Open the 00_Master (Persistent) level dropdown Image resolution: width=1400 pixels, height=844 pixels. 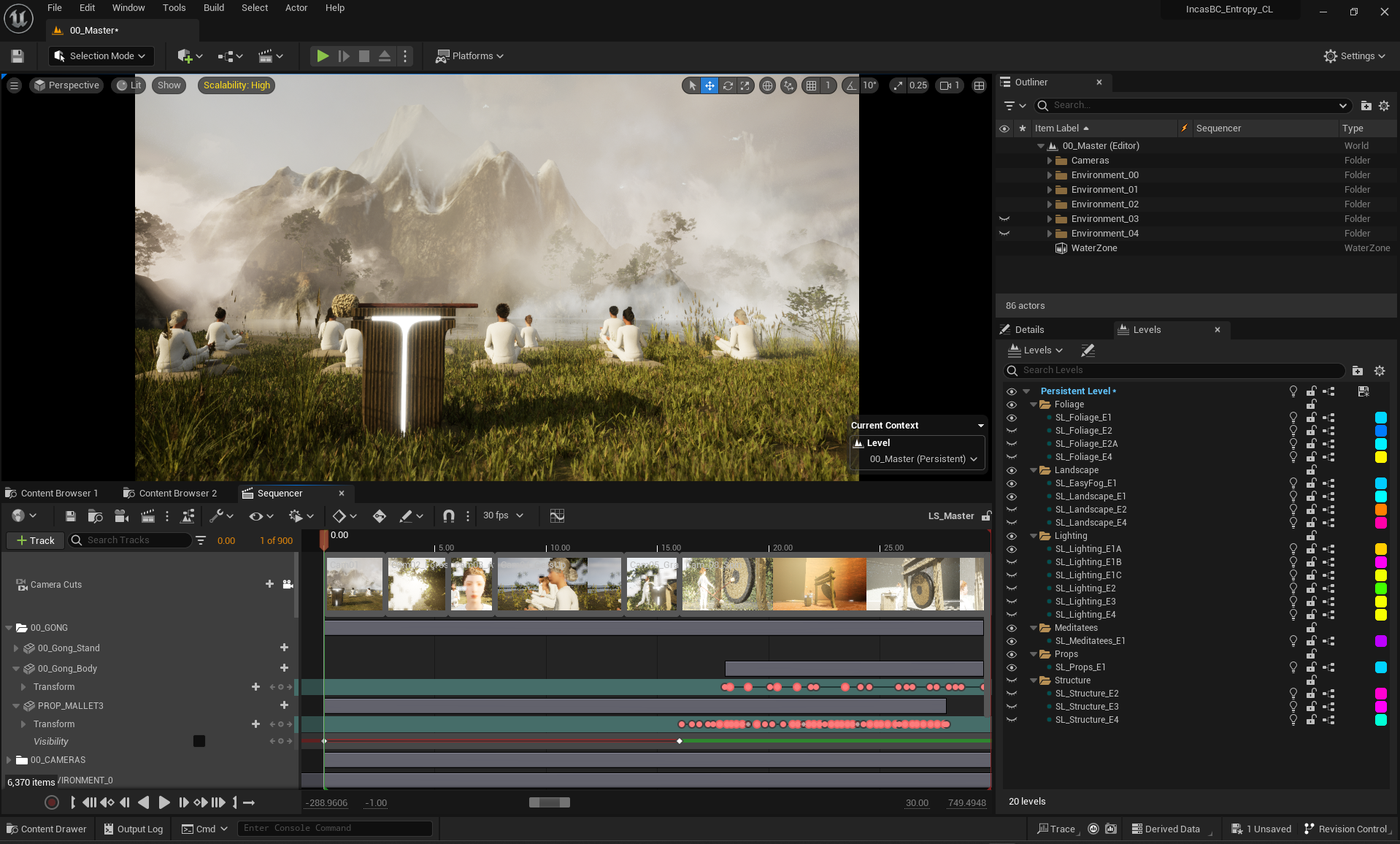point(923,459)
